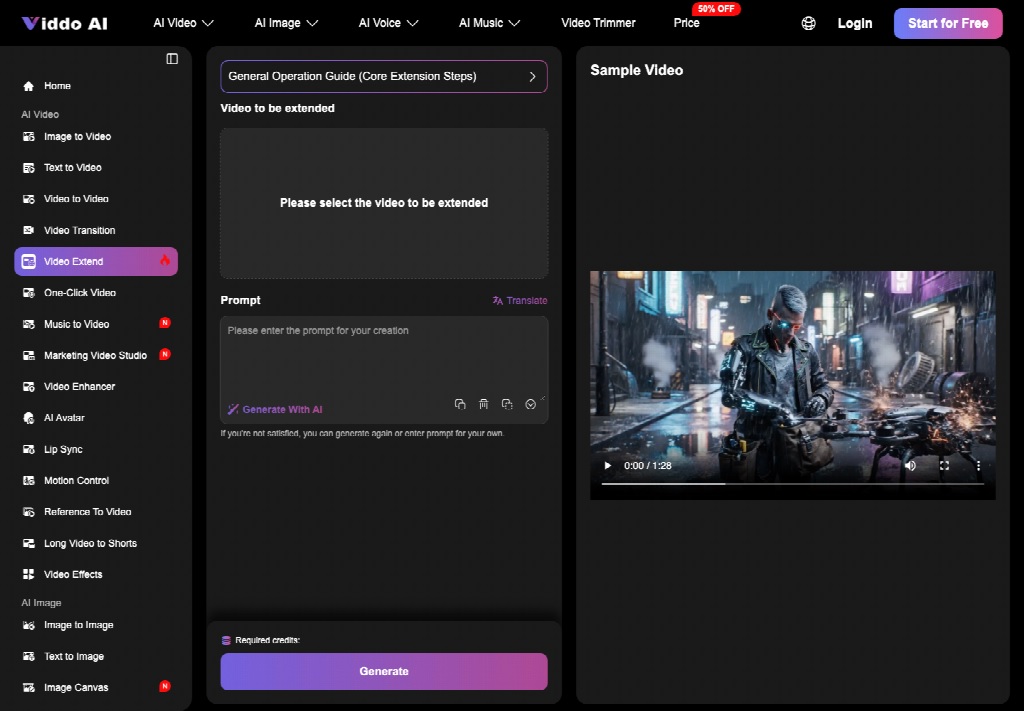Image resolution: width=1024 pixels, height=711 pixels.
Task: Select the Video Extend sidebar item
Action: click(x=96, y=261)
